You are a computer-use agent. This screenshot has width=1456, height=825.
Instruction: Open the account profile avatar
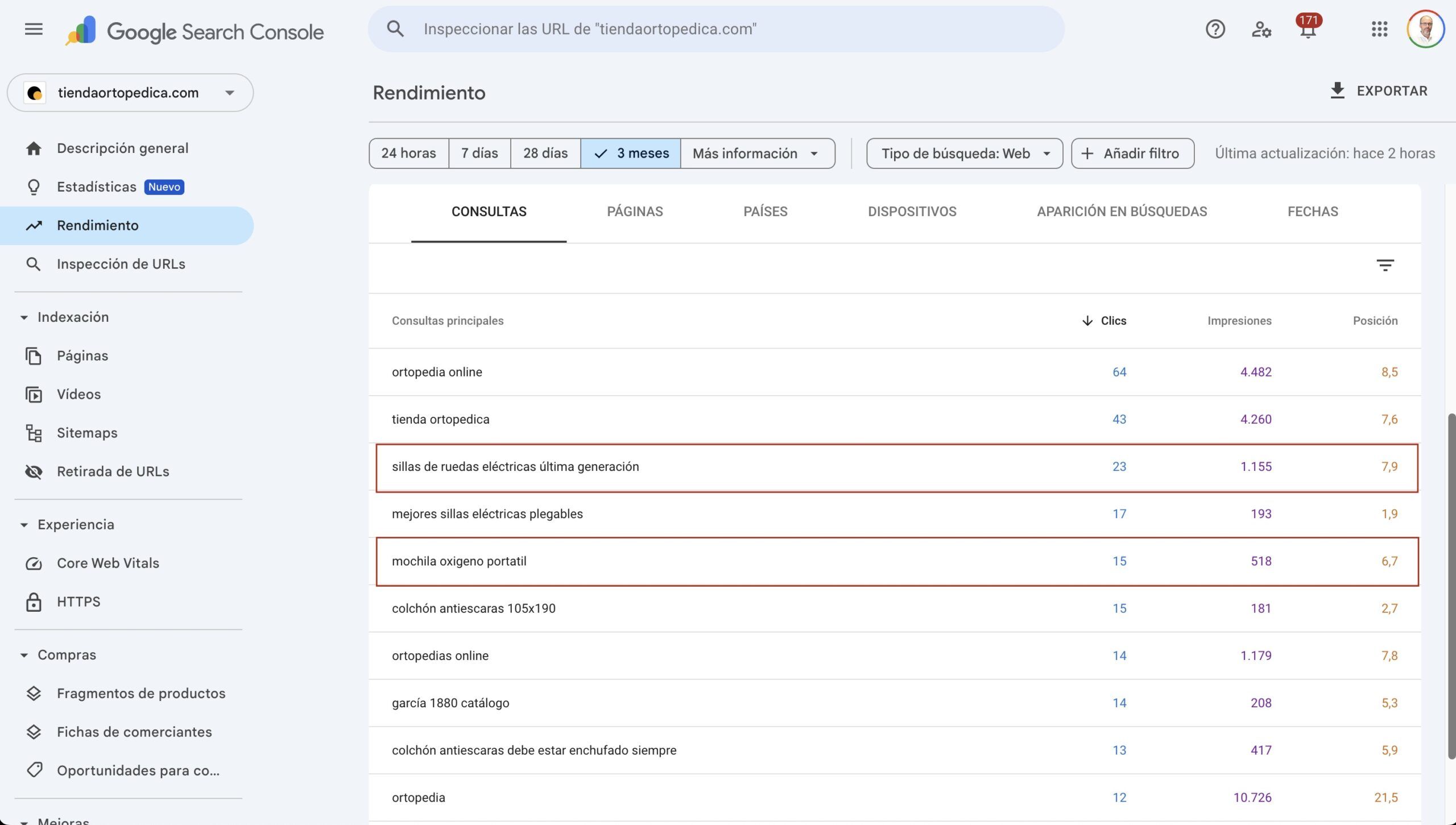[1425, 29]
